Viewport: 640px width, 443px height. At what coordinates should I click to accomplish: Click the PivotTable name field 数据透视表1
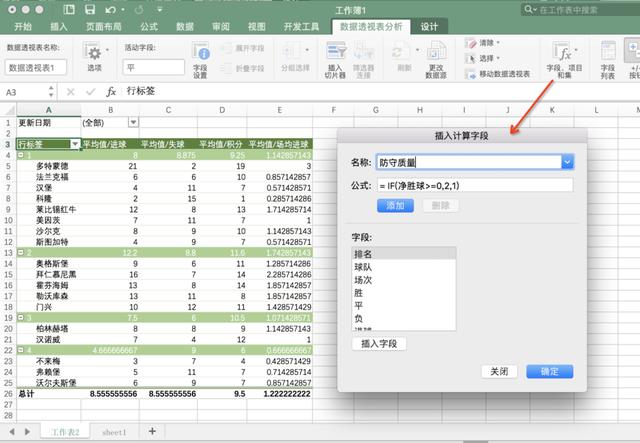(36, 67)
